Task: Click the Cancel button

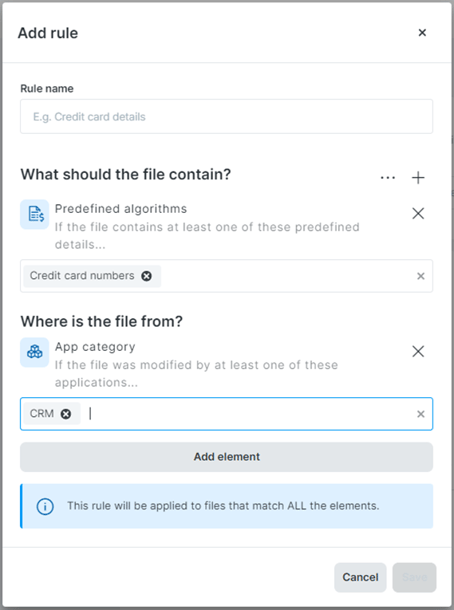Action: tap(360, 577)
